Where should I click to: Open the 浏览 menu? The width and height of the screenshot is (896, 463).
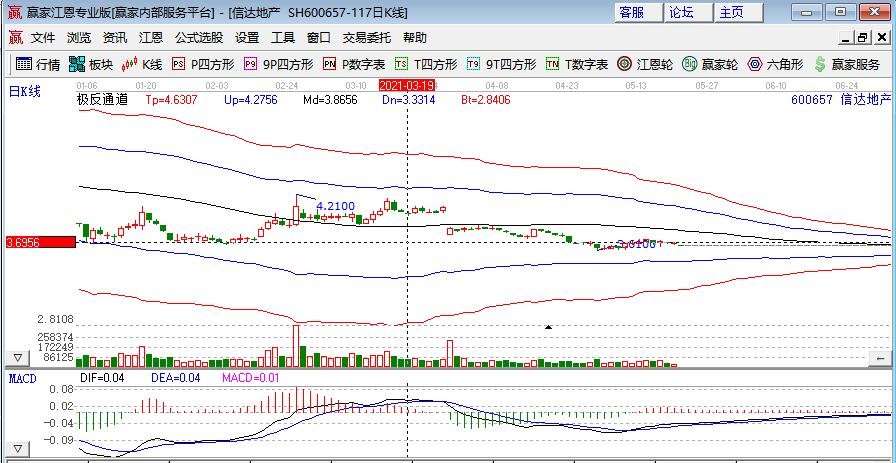79,38
